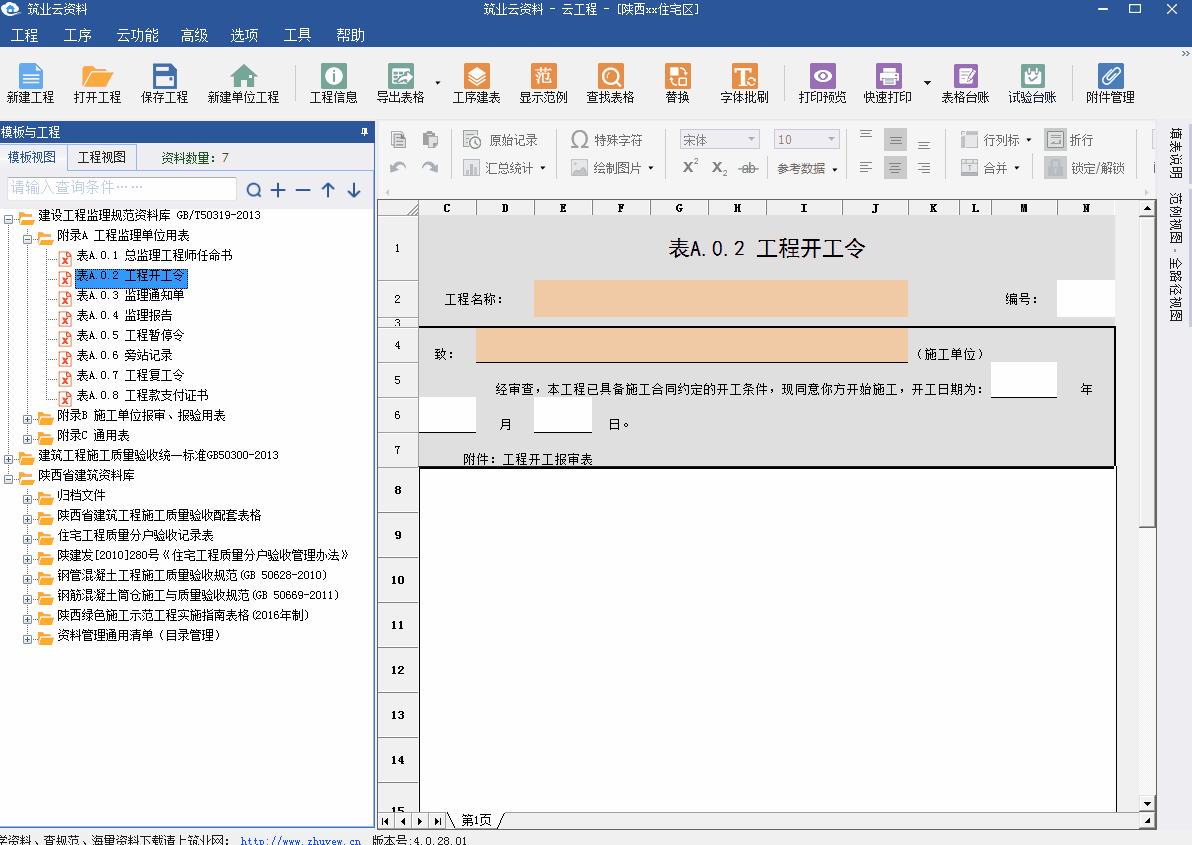Open the 查找表格 search tool

coord(610,83)
